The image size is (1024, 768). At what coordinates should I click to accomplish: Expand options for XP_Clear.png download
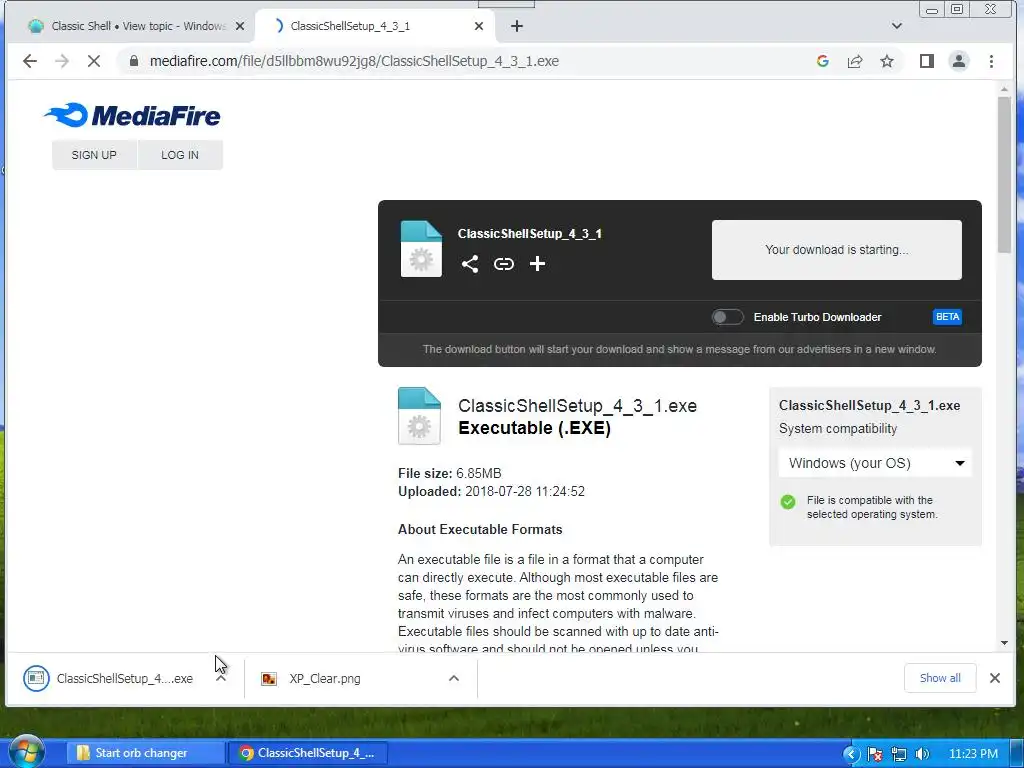click(454, 679)
